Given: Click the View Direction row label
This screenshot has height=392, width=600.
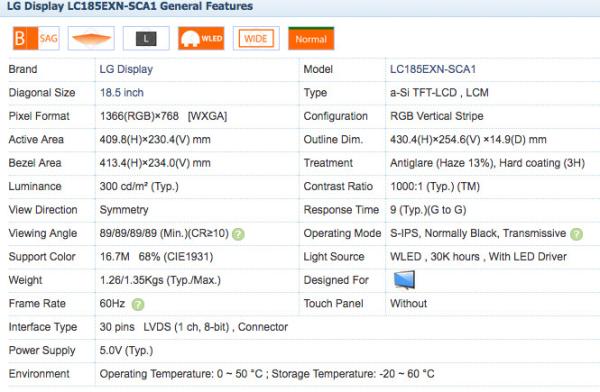Looking at the screenshot, I should point(43,210).
